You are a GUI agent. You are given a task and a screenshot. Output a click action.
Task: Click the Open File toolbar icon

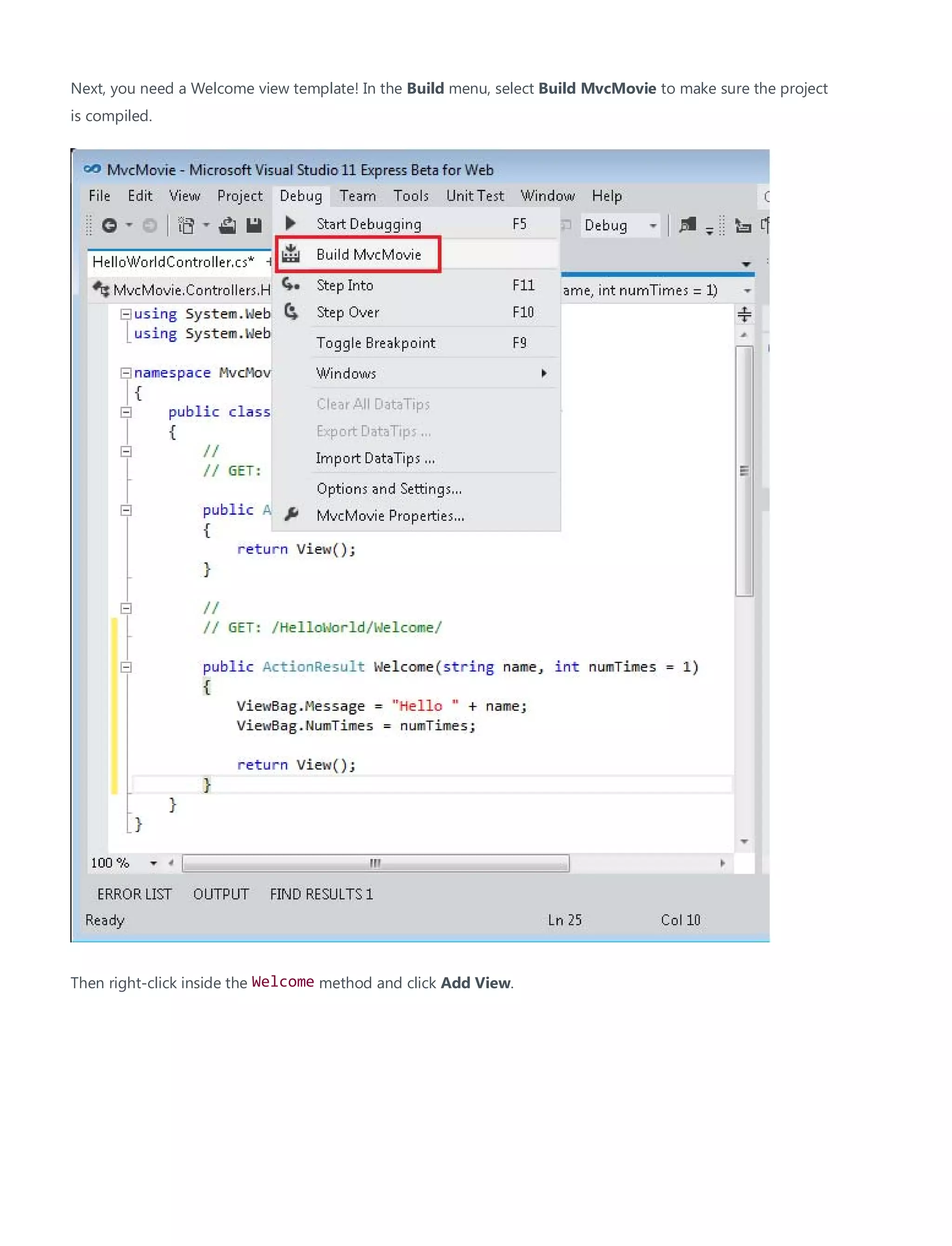[x=227, y=225]
